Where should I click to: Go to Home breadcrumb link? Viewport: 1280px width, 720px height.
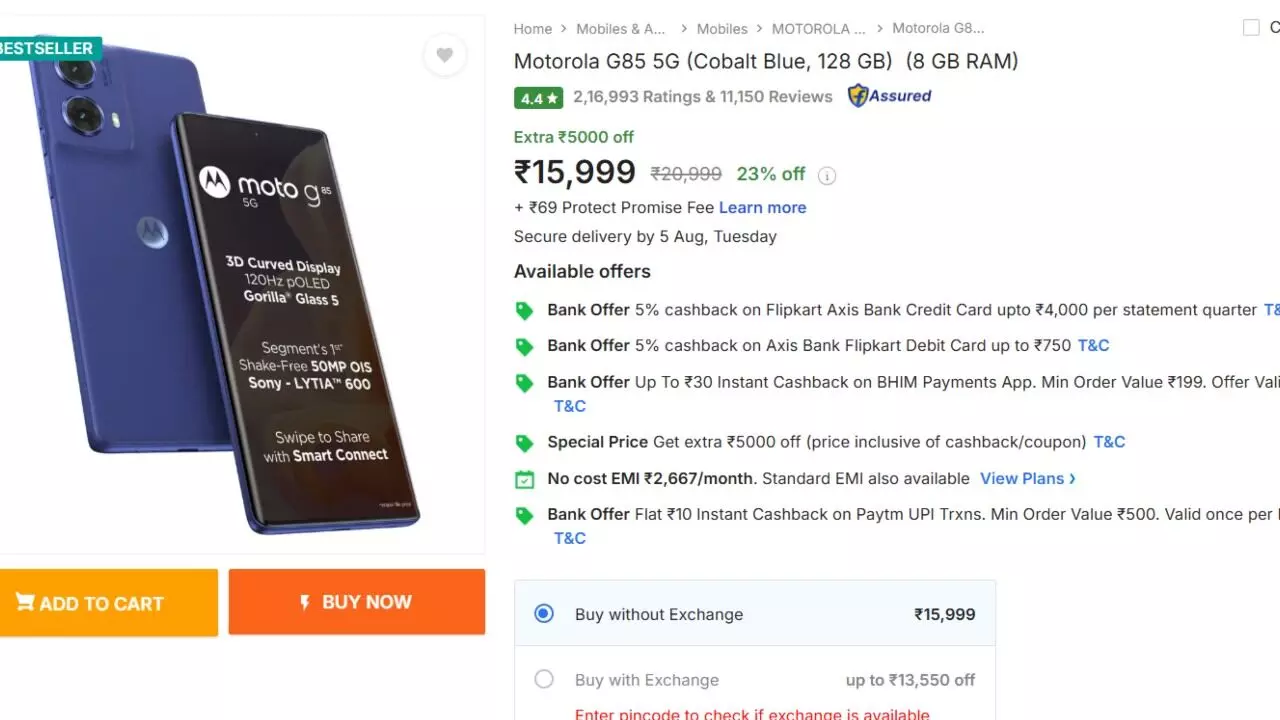533,29
